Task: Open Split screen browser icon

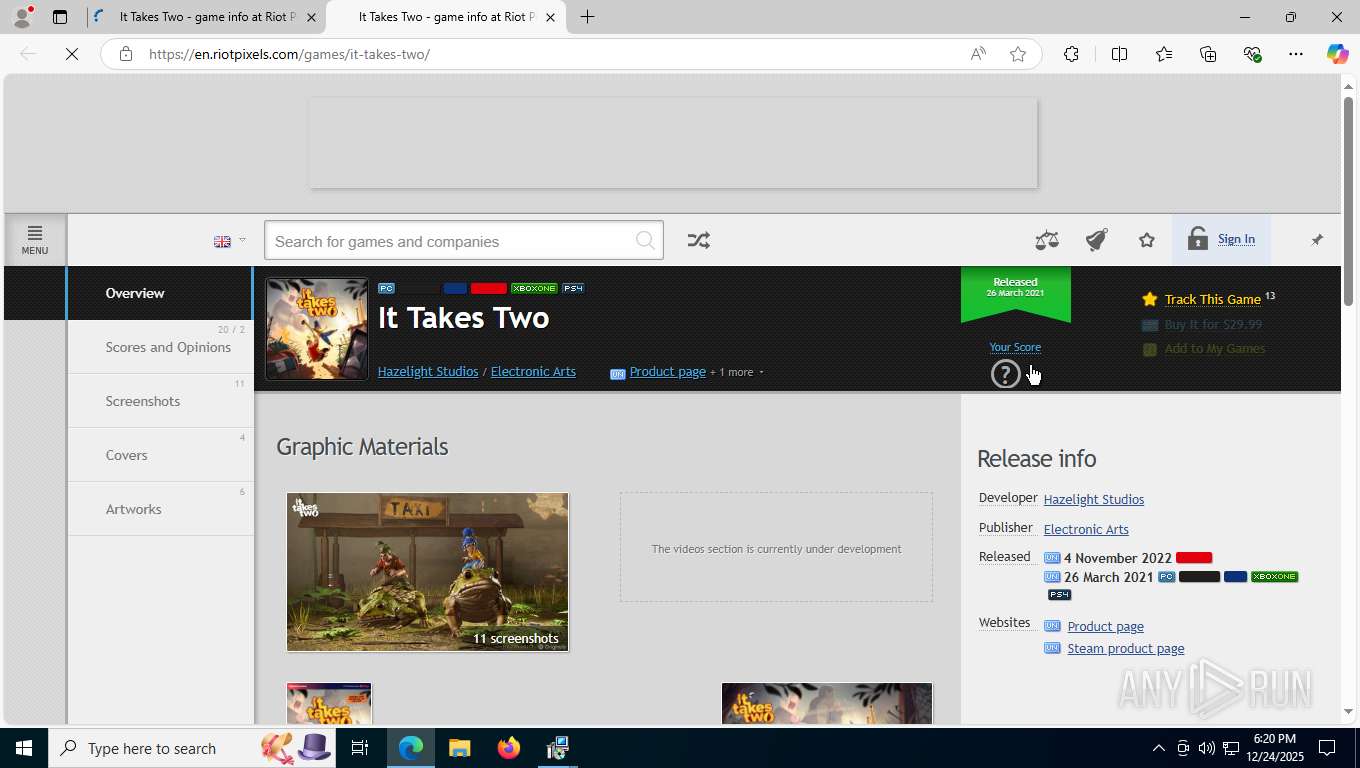Action: pyautogui.click(x=1119, y=54)
